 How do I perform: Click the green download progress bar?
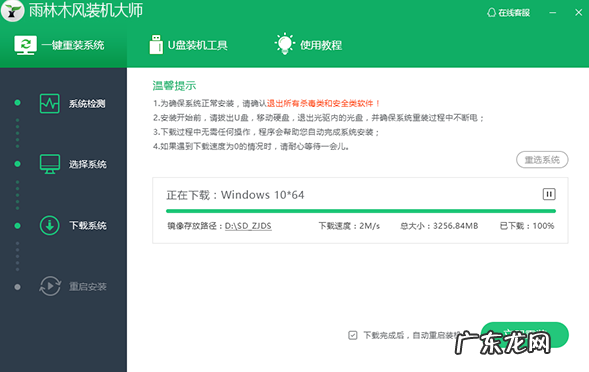[x=361, y=211]
